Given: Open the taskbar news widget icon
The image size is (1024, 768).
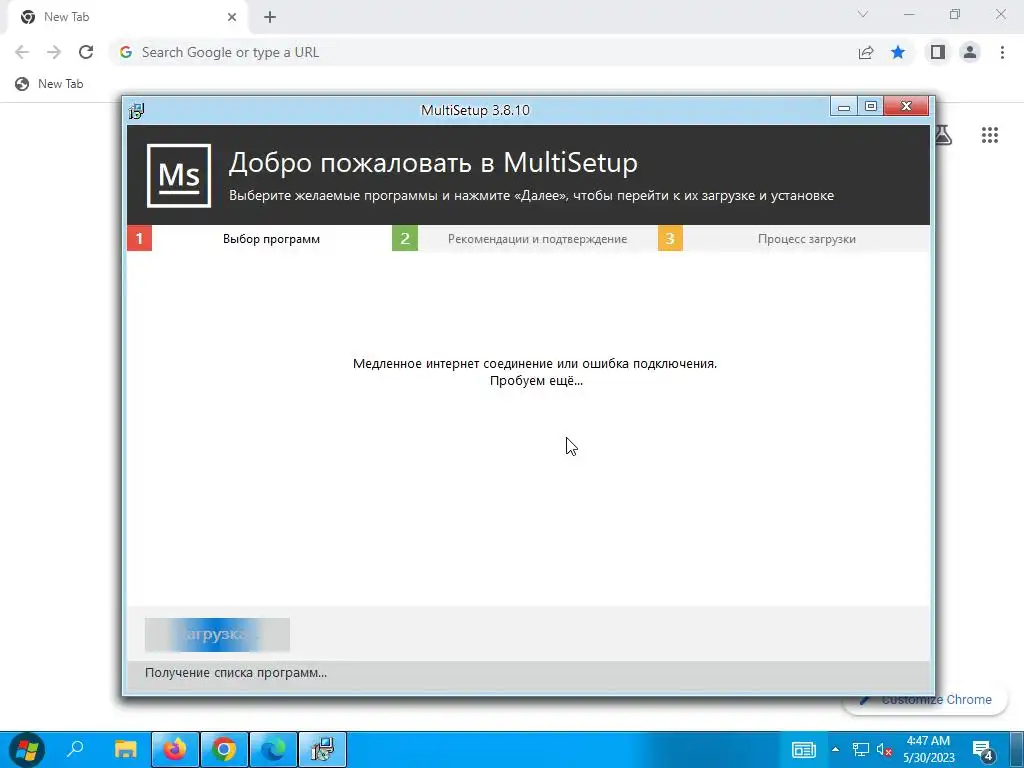Looking at the screenshot, I should (804, 750).
